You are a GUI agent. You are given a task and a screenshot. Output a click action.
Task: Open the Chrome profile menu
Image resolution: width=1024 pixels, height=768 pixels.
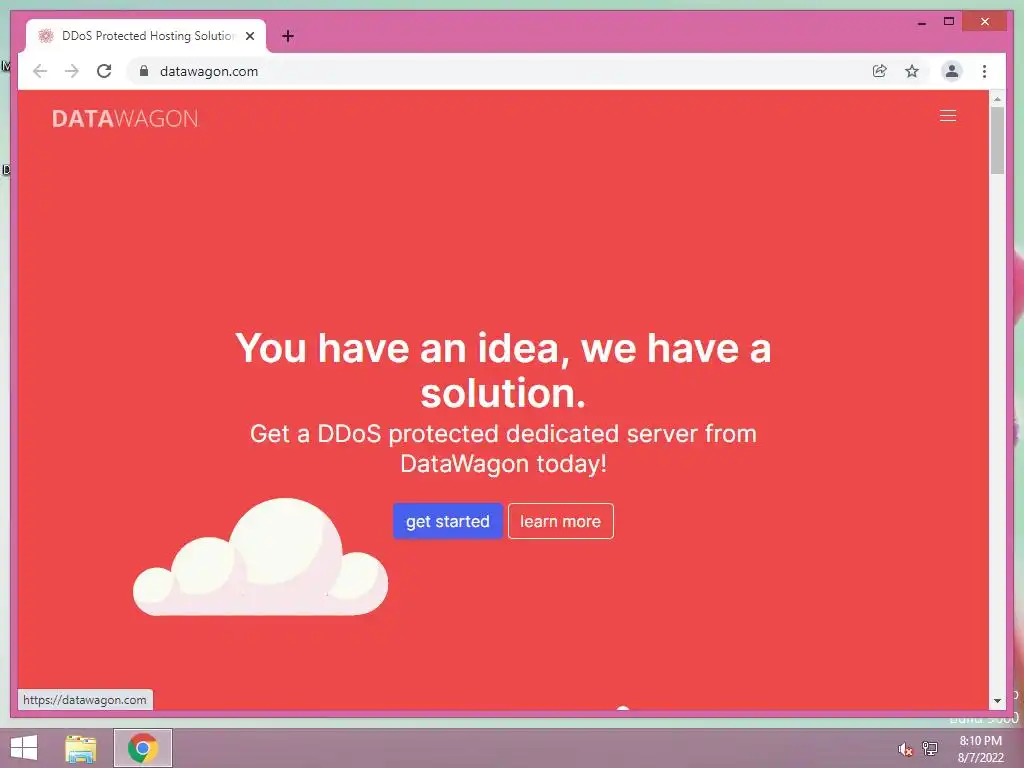tap(952, 71)
